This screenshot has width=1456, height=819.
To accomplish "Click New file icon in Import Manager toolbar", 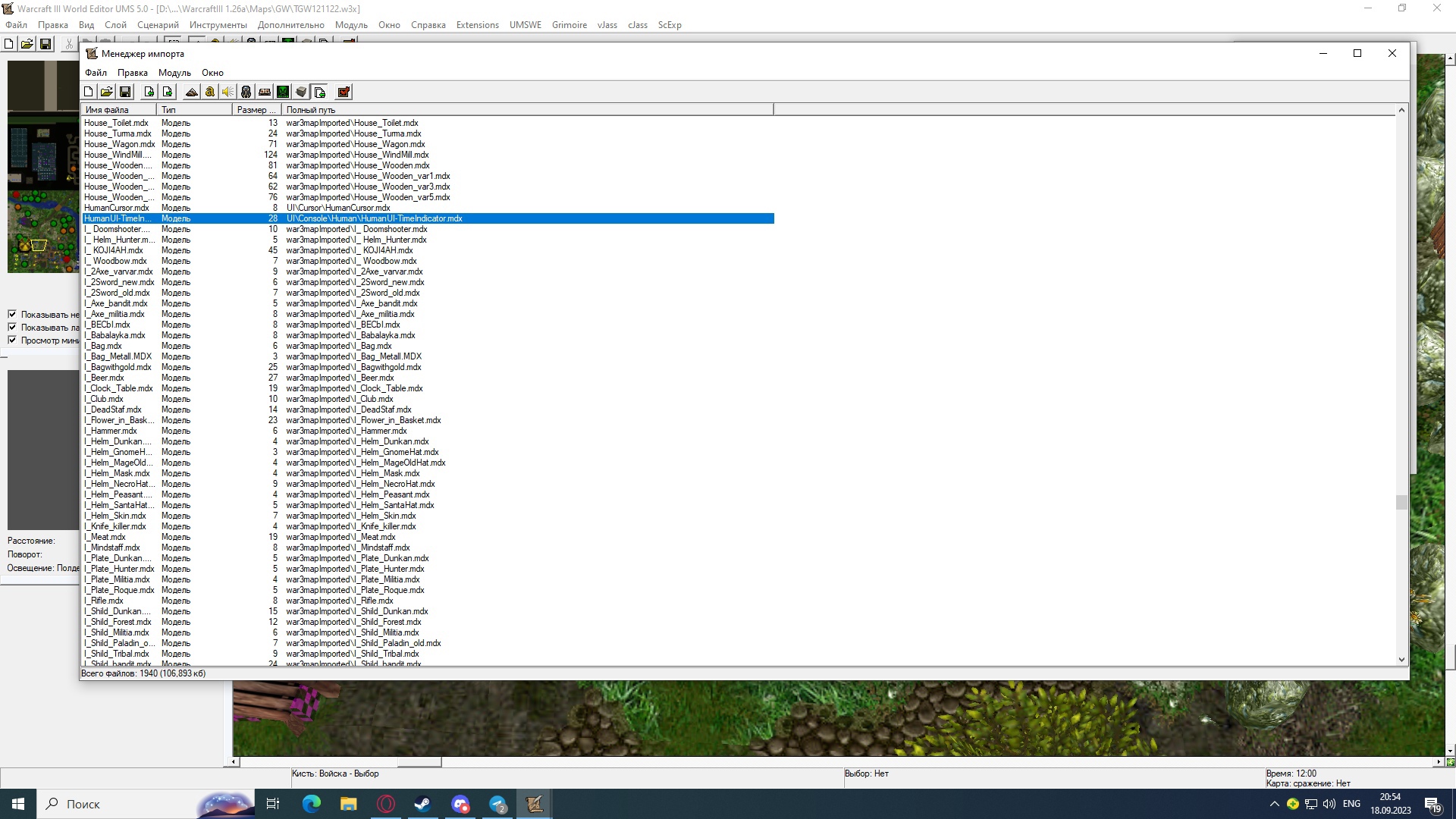I will 89,92.
